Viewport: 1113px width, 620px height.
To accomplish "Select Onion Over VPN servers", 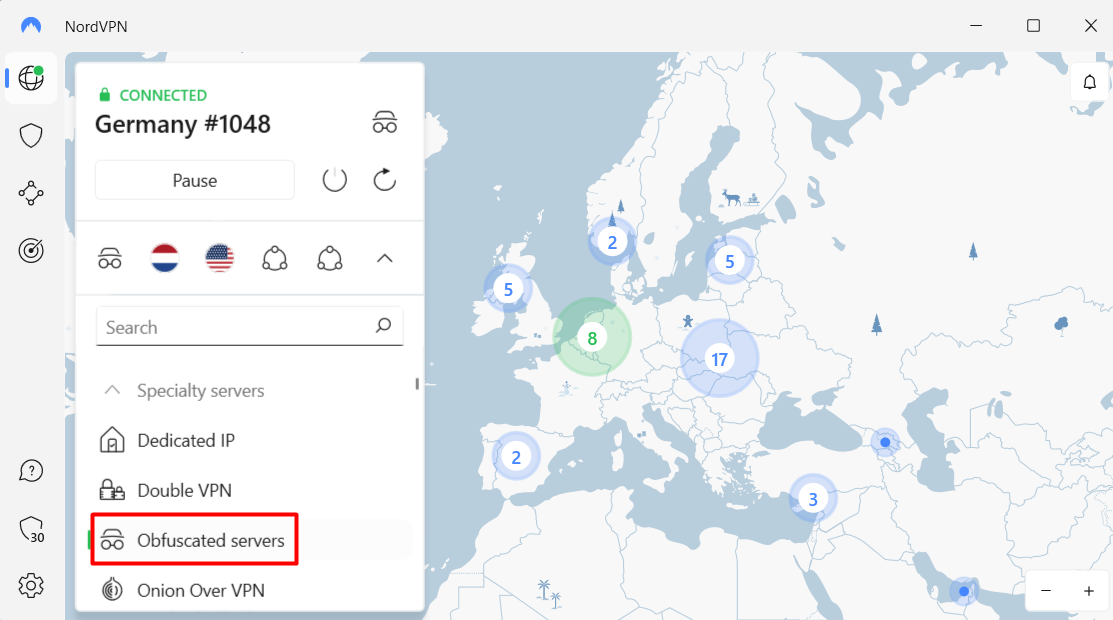I will (201, 590).
